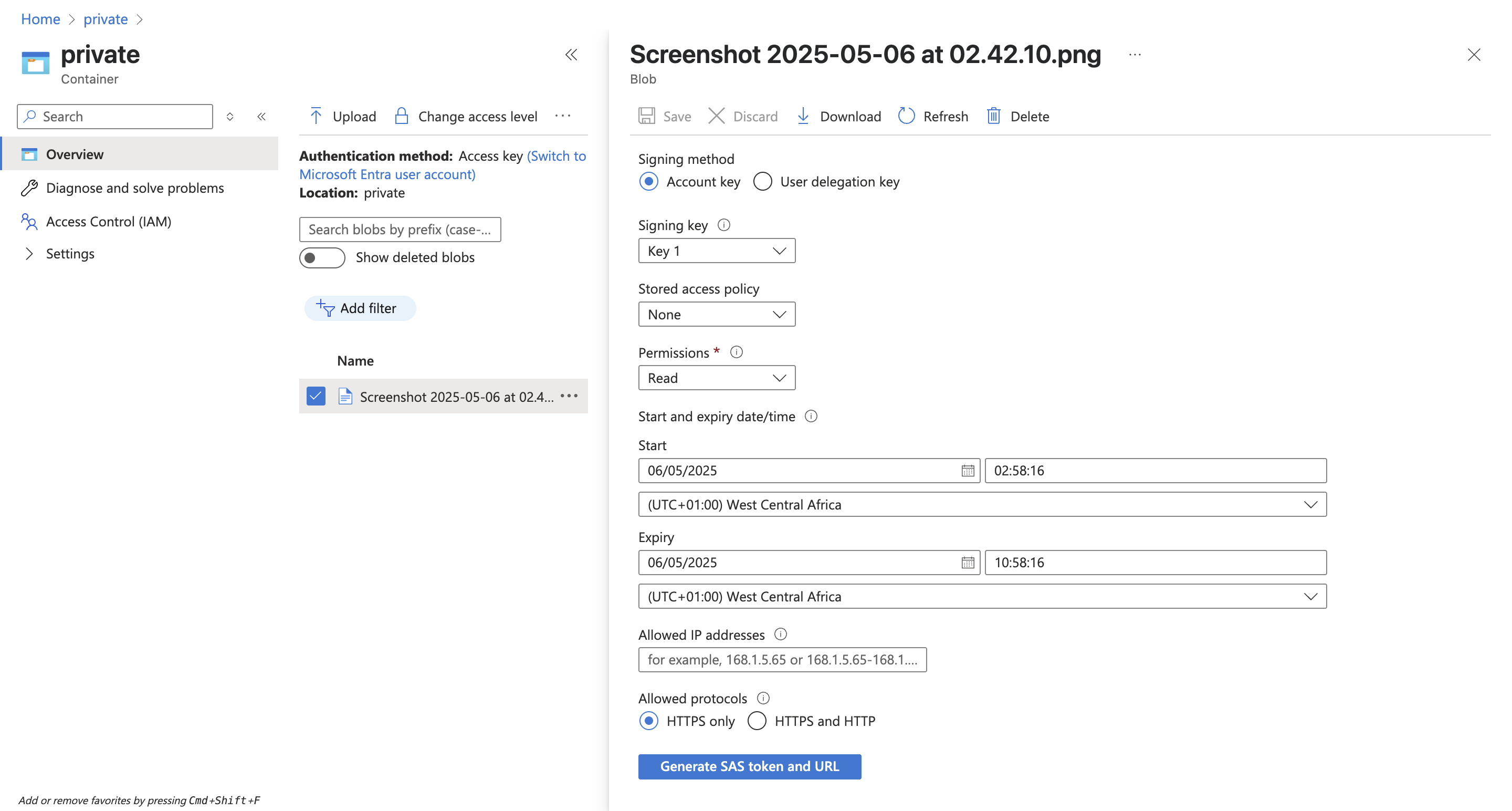Image resolution: width=1512 pixels, height=811 pixels.
Task: Open the ellipsis menu on the screenshot blob row
Action: (569, 396)
